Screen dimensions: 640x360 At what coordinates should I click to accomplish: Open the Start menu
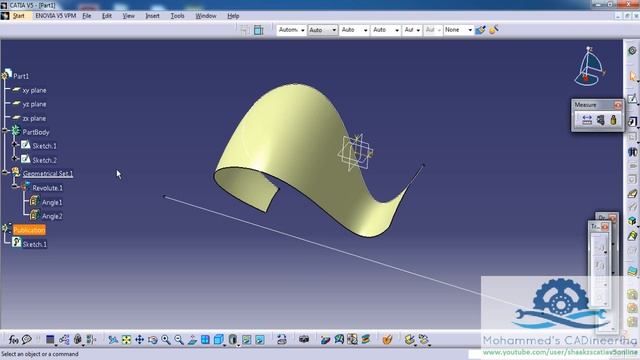tap(18, 16)
